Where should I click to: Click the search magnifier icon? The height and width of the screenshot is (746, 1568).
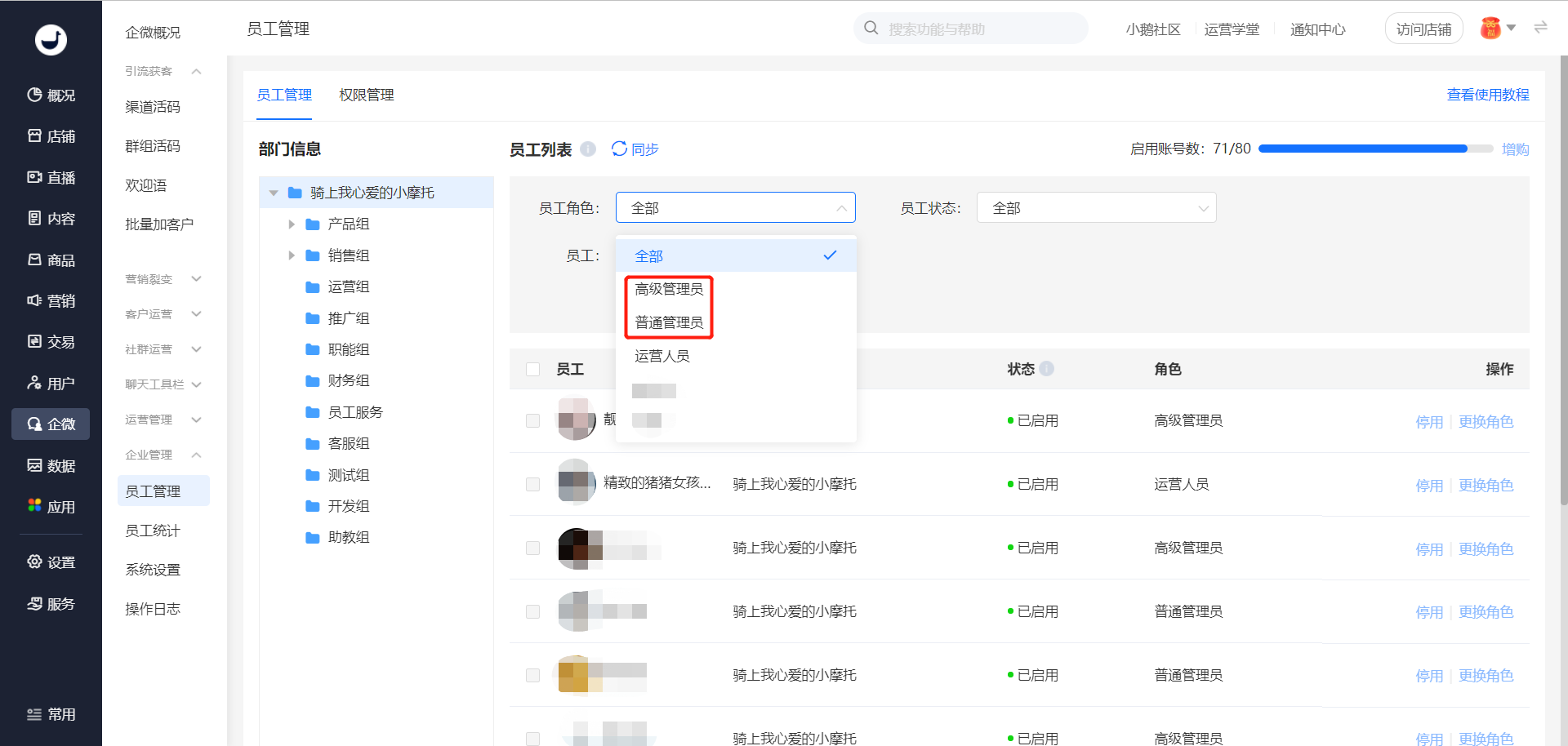[871, 29]
